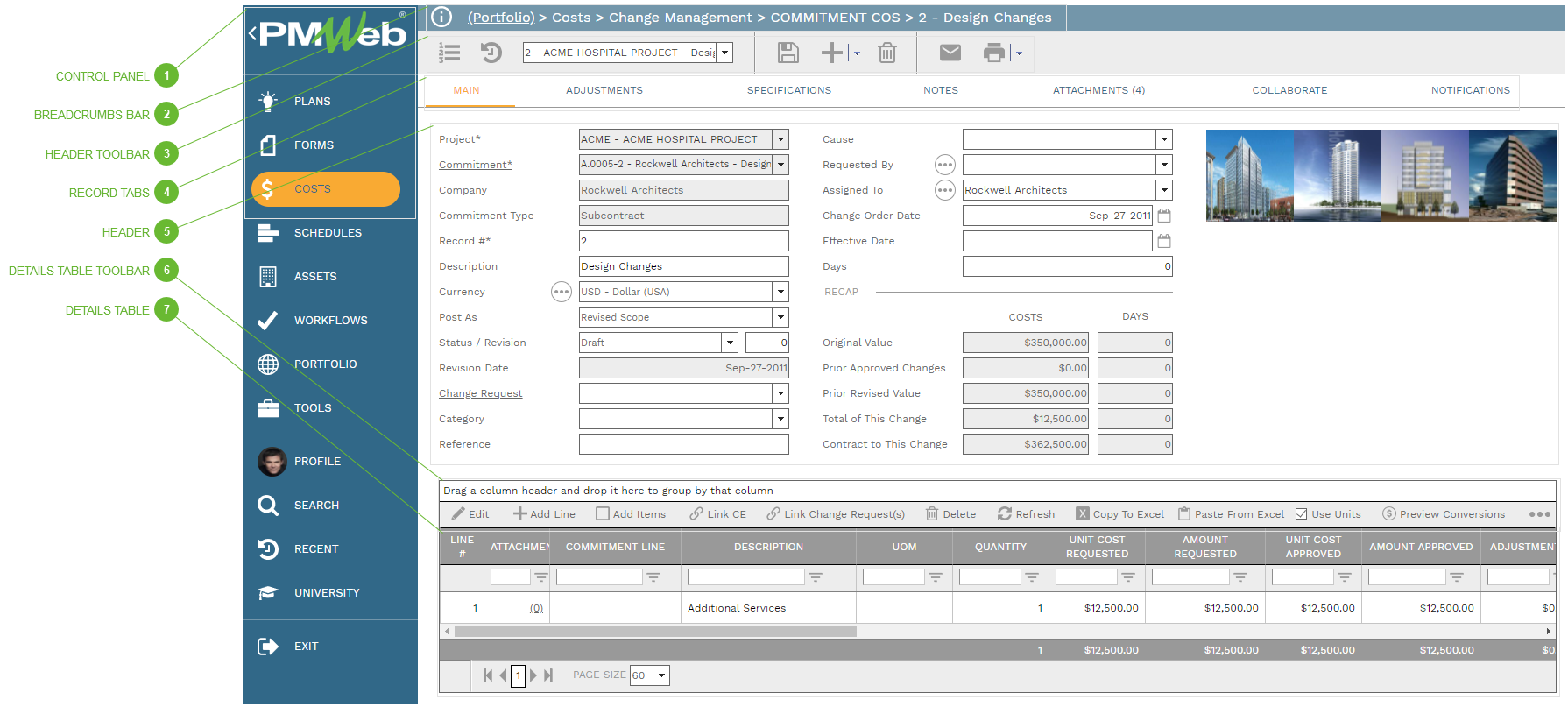Click the envelope email icon
The width and height of the screenshot is (1568, 707).
tap(950, 53)
